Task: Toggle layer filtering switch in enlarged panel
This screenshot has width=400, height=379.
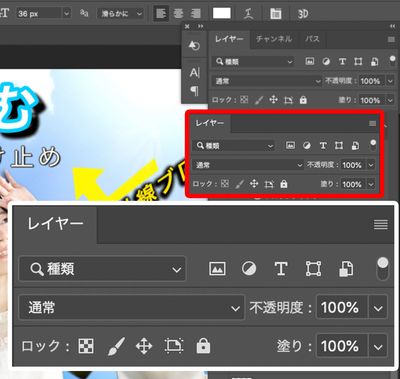Action: pos(382,269)
